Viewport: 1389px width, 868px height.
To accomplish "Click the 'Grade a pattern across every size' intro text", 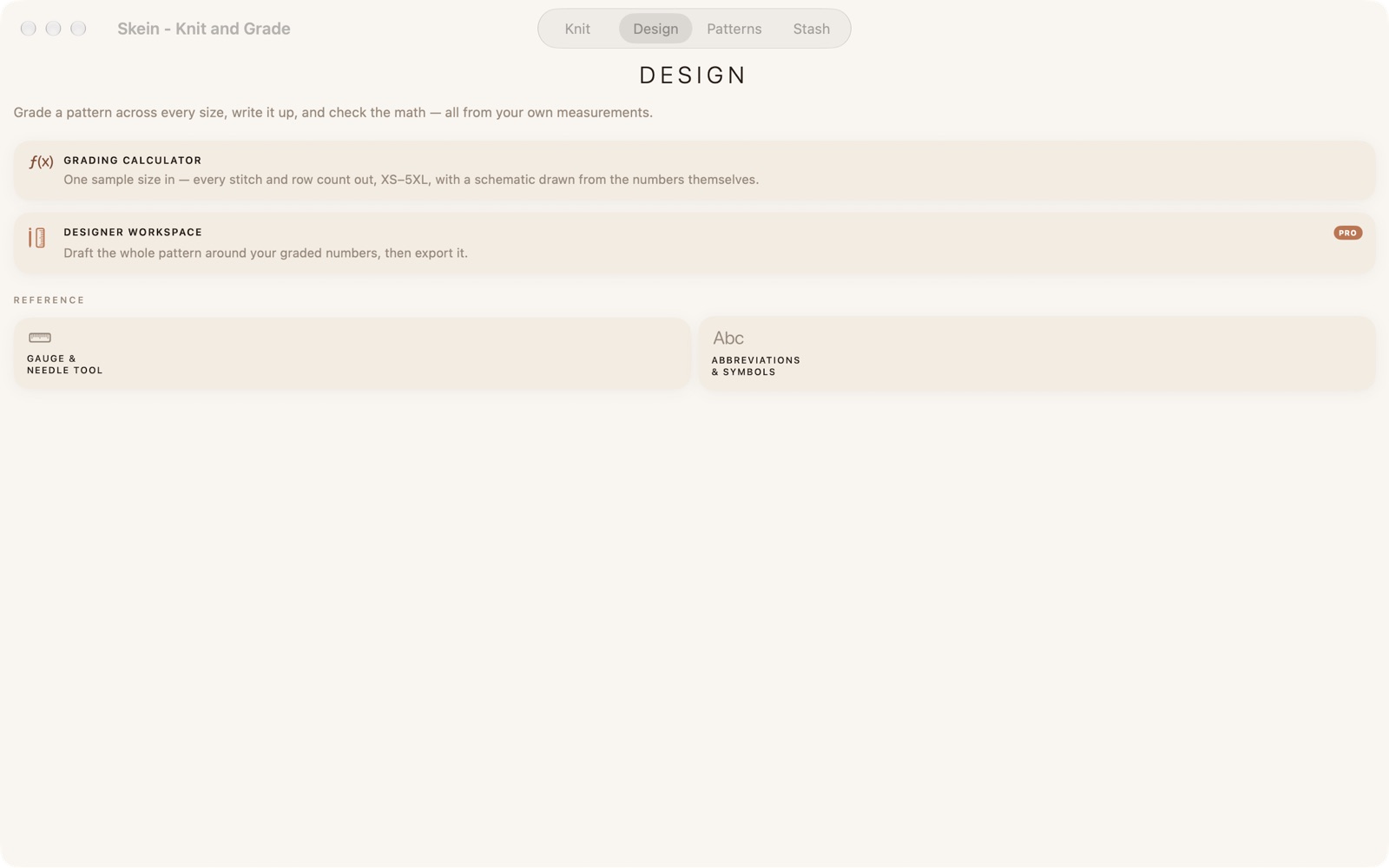I will click(332, 113).
